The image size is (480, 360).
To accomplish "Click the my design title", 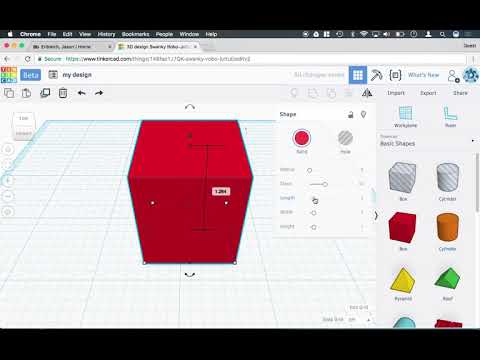I will coord(77,75).
